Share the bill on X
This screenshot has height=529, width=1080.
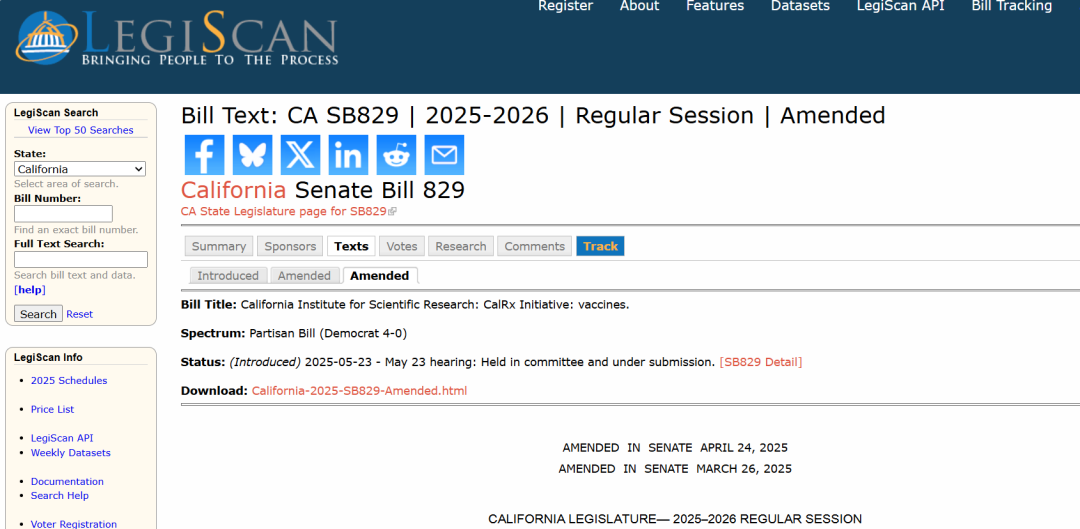(x=300, y=155)
